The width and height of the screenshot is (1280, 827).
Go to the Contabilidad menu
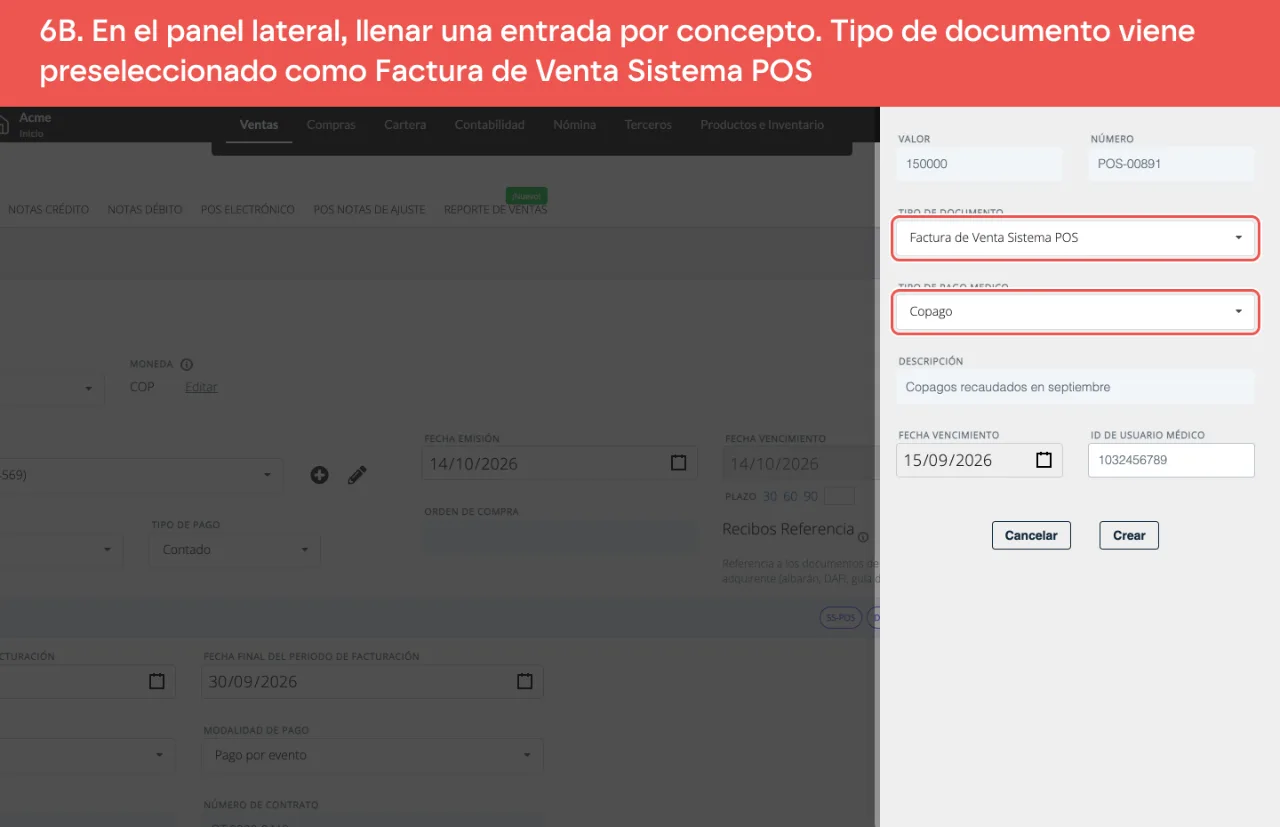(490, 125)
